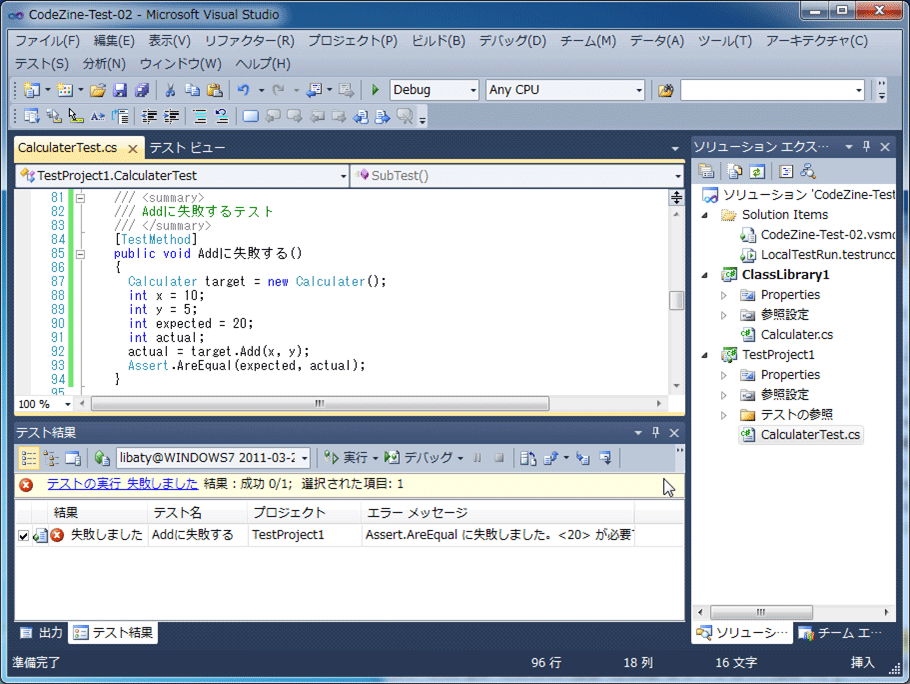This screenshot has height=684, width=910.
Task: Click the Comment Out Lines icon
Action: click(x=198, y=115)
